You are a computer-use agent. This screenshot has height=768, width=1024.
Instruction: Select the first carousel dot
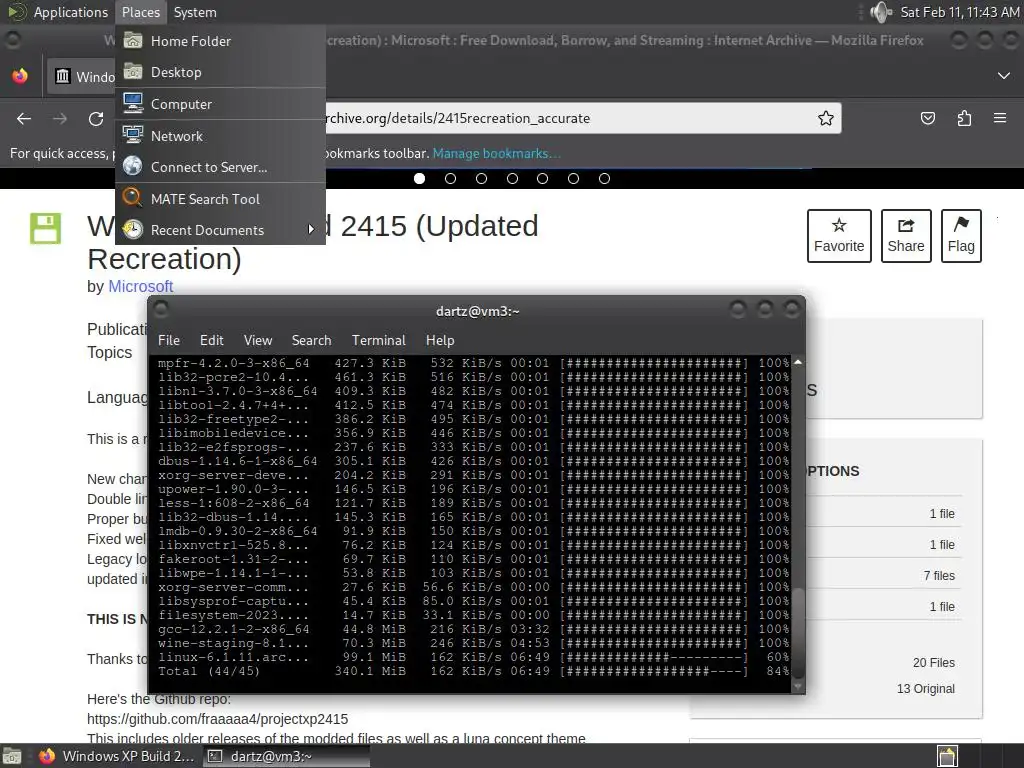click(x=419, y=178)
